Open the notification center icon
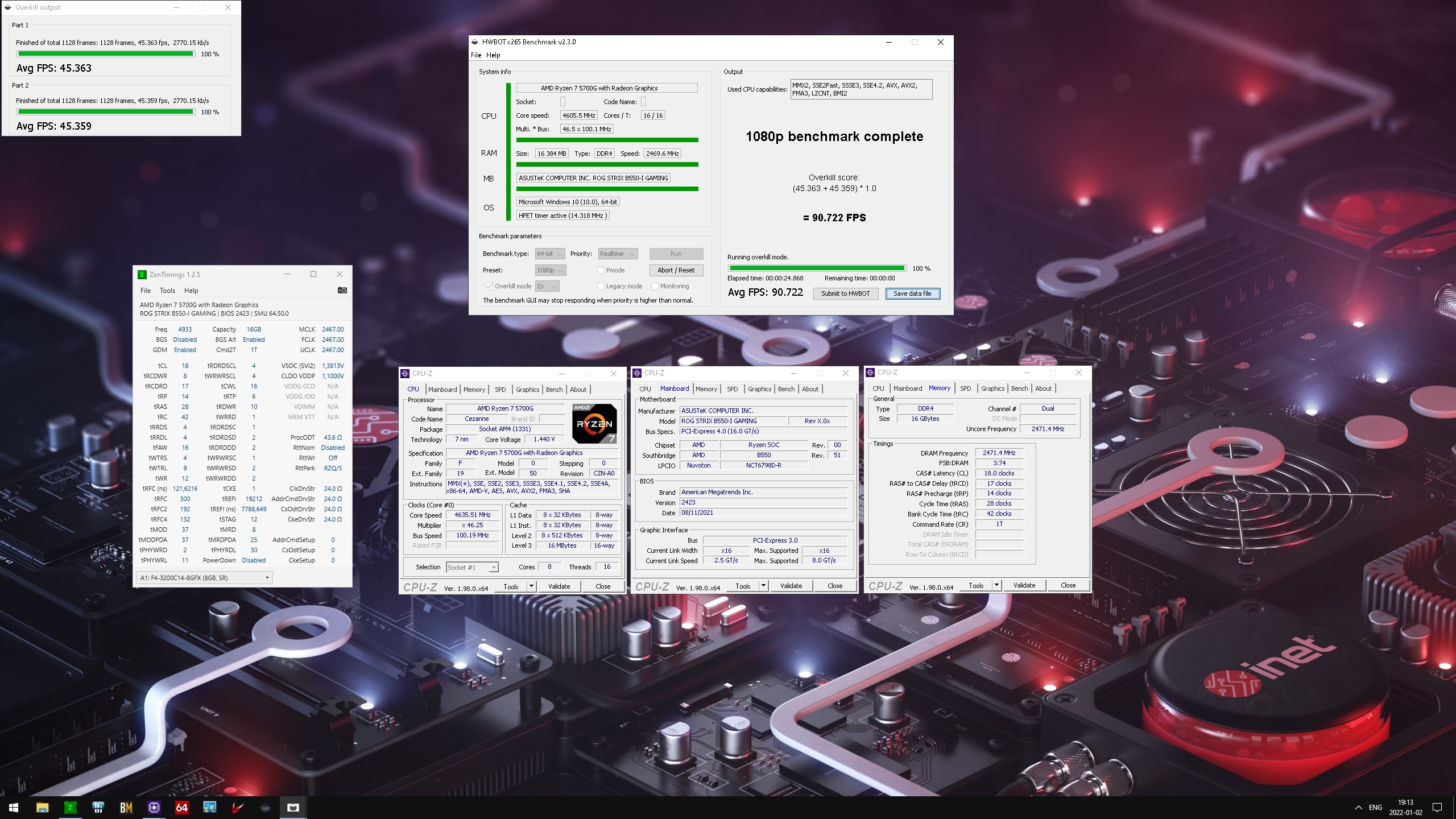This screenshot has height=819, width=1456. (x=1437, y=807)
